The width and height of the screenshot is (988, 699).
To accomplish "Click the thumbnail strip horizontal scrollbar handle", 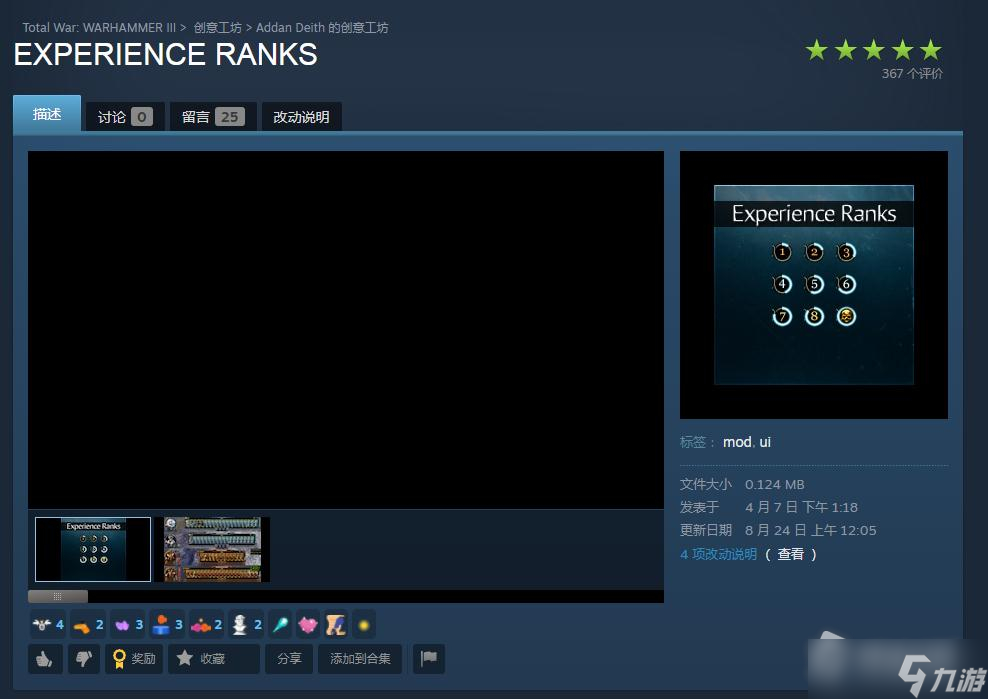I will click(x=58, y=596).
